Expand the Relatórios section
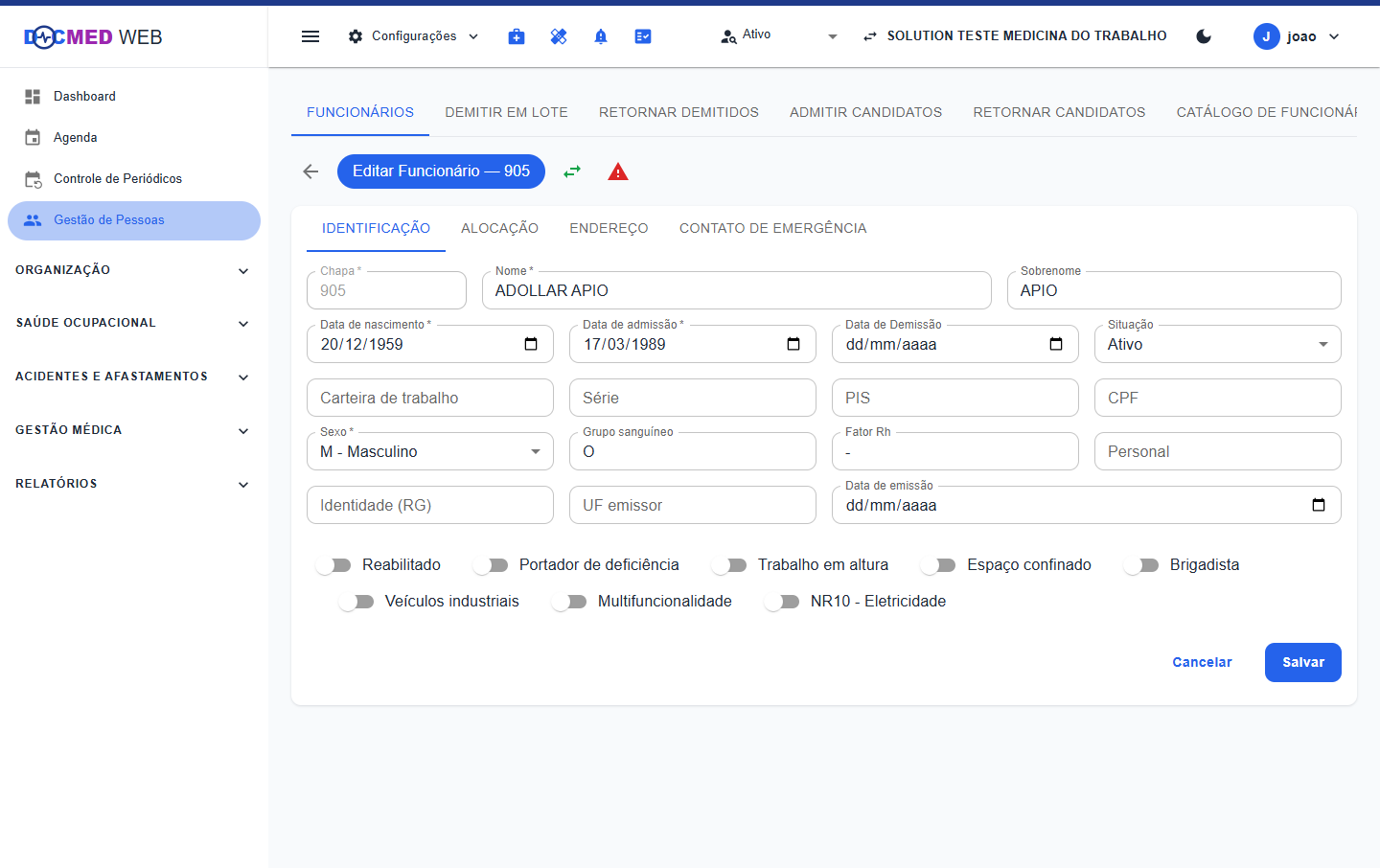 tap(132, 484)
